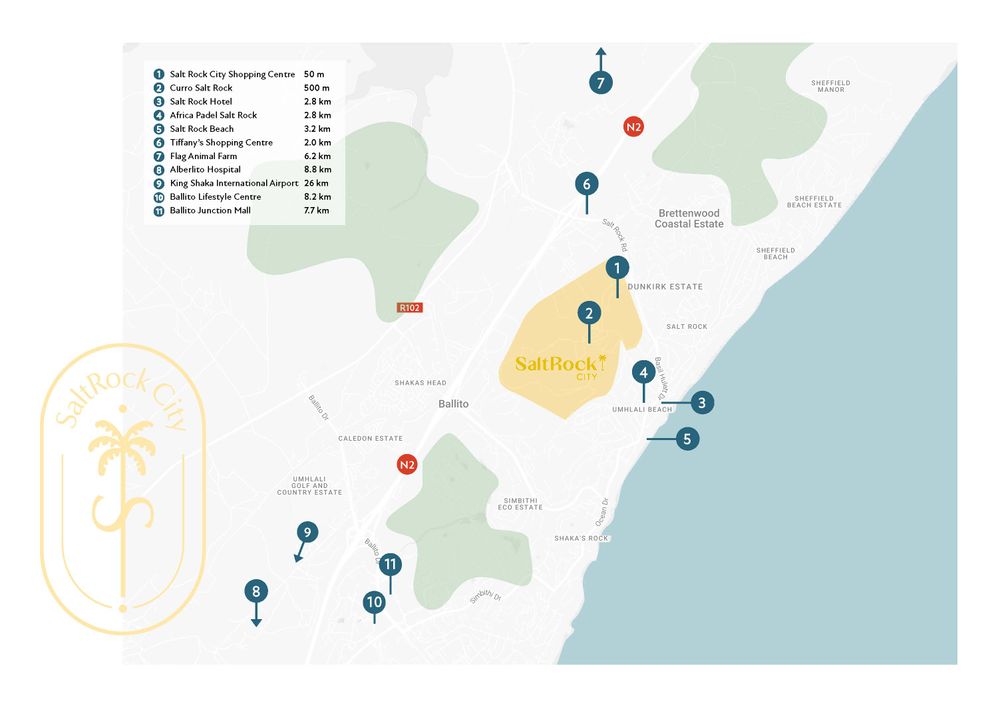Click map marker 3 on the coastline
The width and height of the screenshot is (1000, 707).
pyautogui.click(x=702, y=403)
